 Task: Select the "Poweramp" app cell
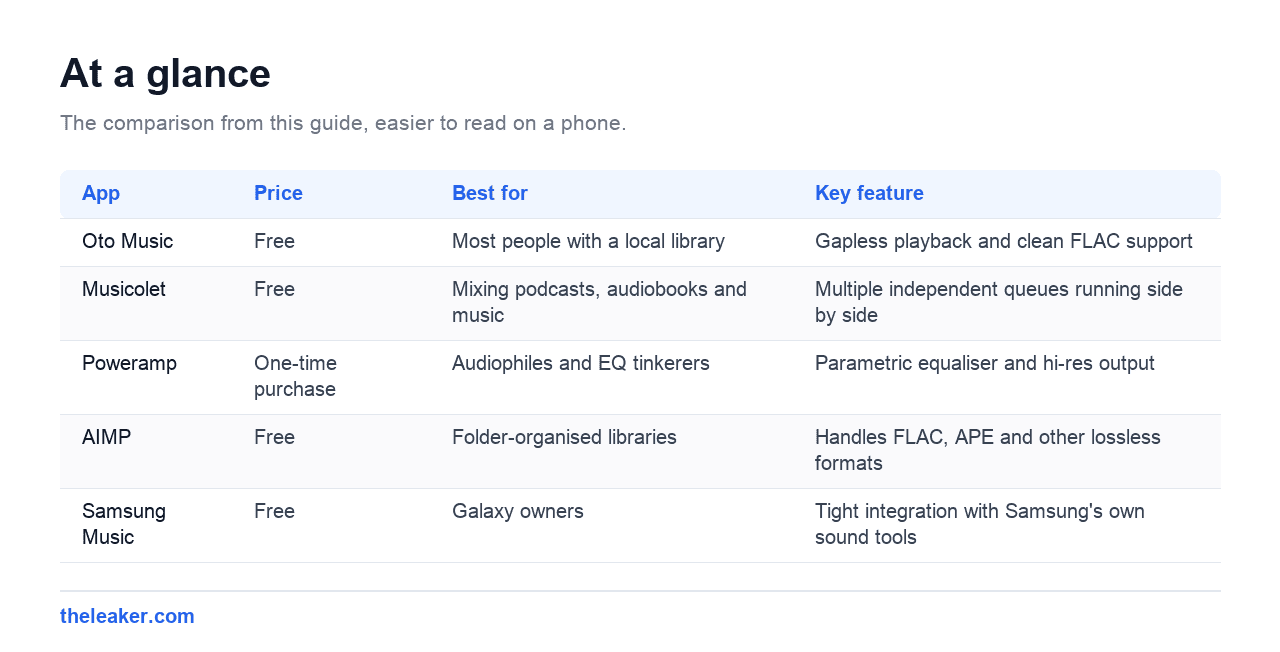129,363
